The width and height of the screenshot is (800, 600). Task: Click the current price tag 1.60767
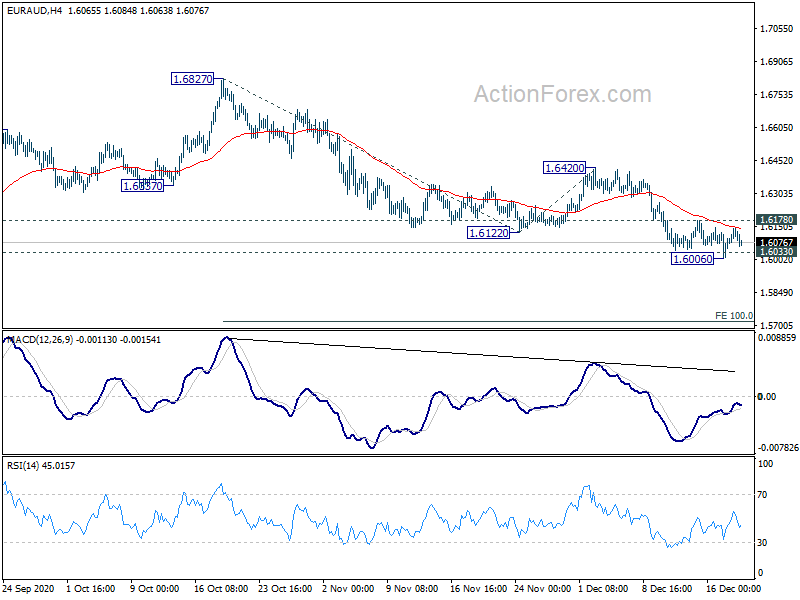pos(776,242)
